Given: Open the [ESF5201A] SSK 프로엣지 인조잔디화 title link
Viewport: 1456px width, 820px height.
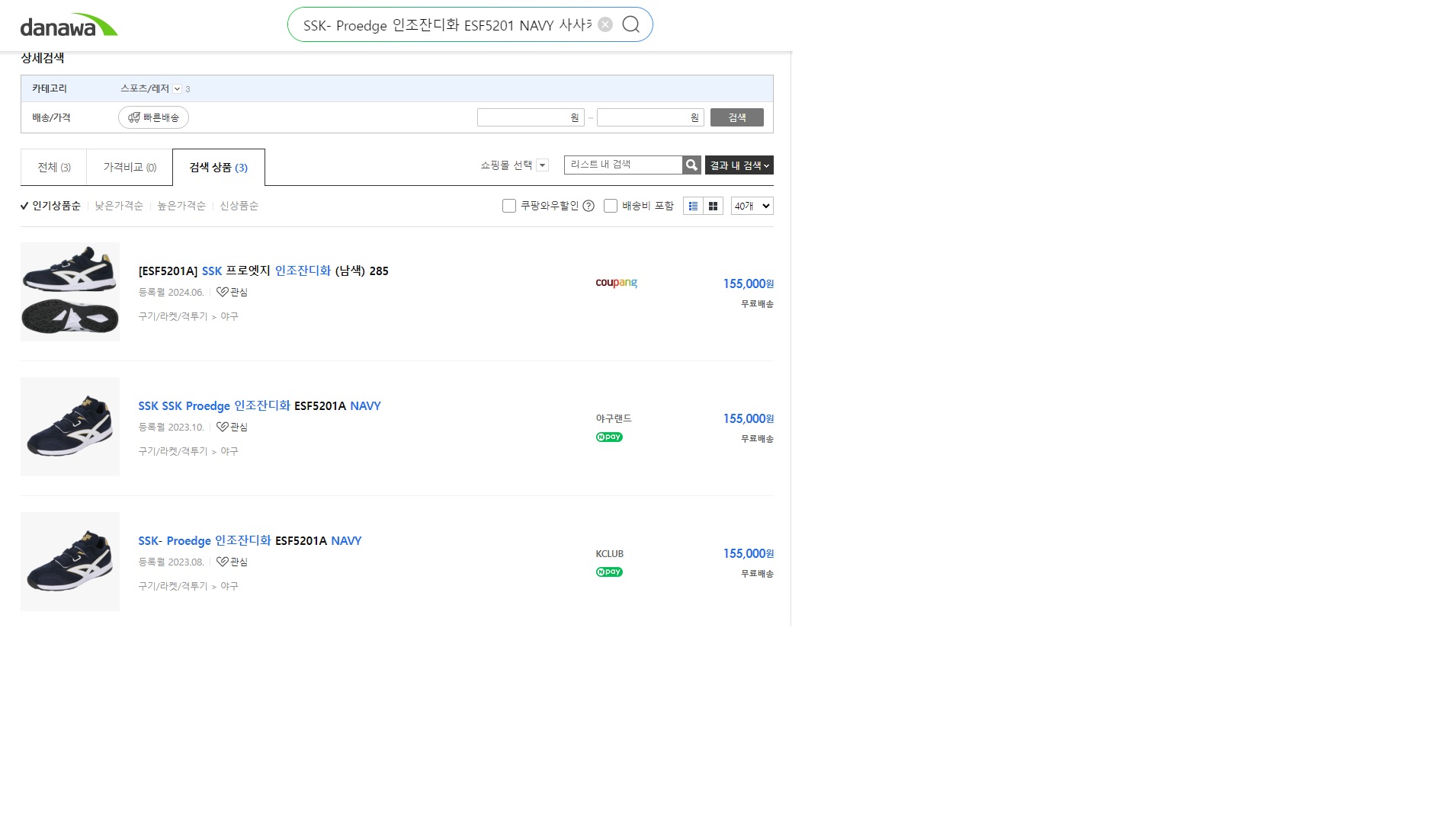Looking at the screenshot, I should click(x=263, y=271).
